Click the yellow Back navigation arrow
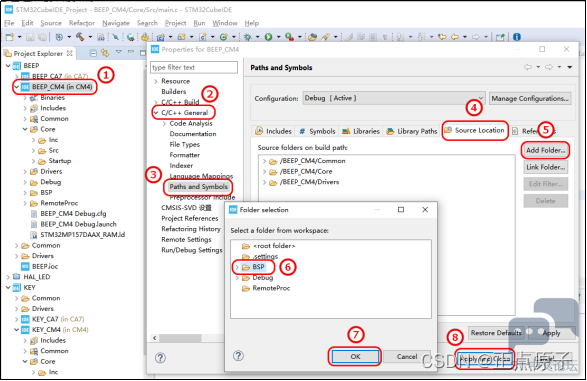This screenshot has height=381, width=587. click(455, 37)
